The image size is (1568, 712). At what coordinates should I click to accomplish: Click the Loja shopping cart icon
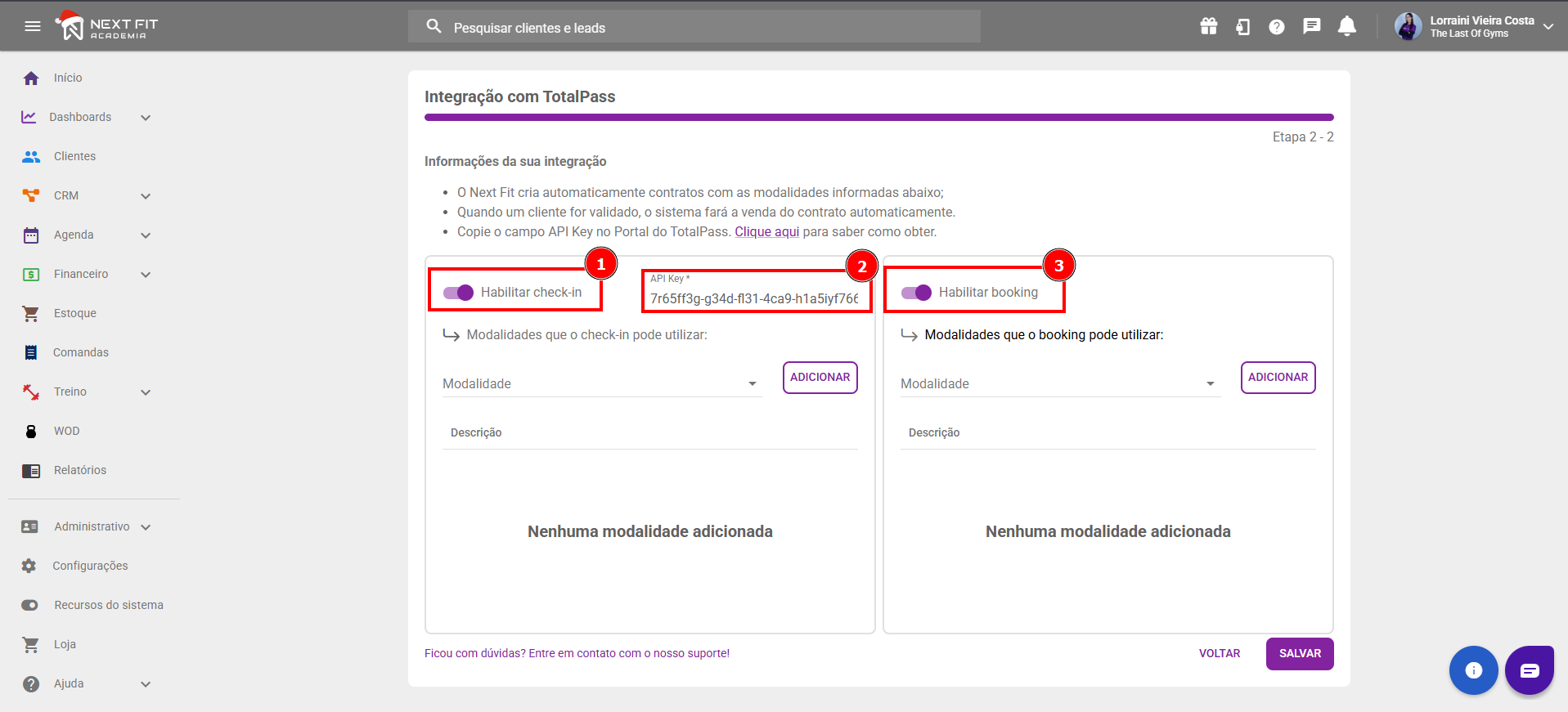pyautogui.click(x=31, y=644)
